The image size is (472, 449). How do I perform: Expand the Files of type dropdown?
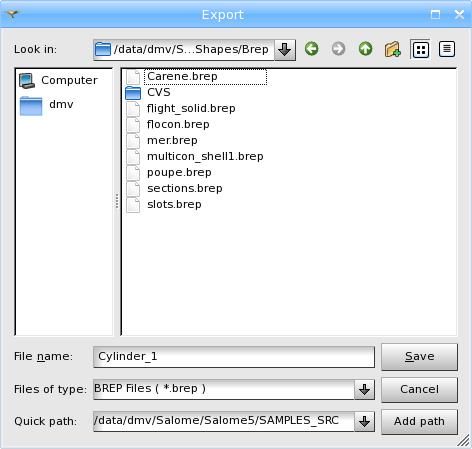coord(364,389)
